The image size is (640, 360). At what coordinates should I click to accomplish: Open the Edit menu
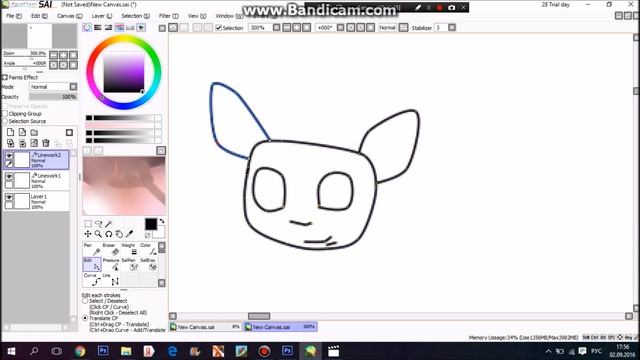coord(39,16)
